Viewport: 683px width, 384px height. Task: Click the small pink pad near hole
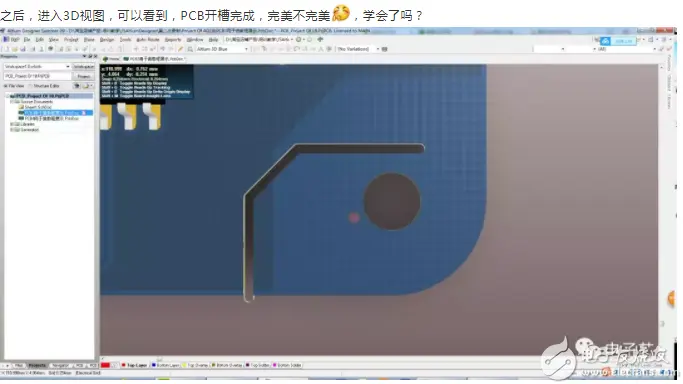pyautogui.click(x=354, y=217)
